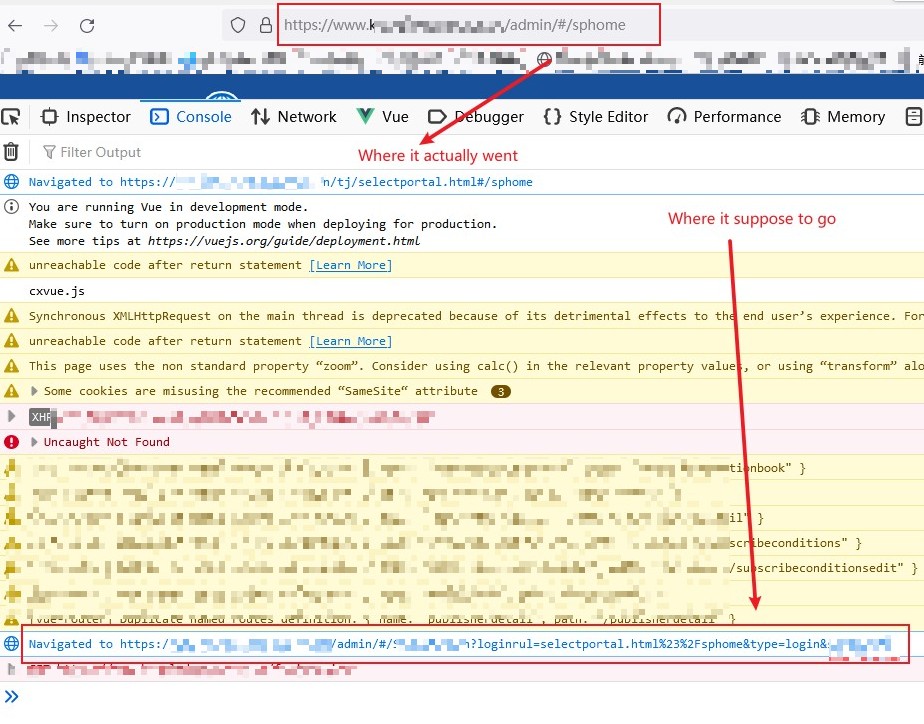The image size is (924, 724).
Task: Clear console output with trash icon
Action: [11, 152]
